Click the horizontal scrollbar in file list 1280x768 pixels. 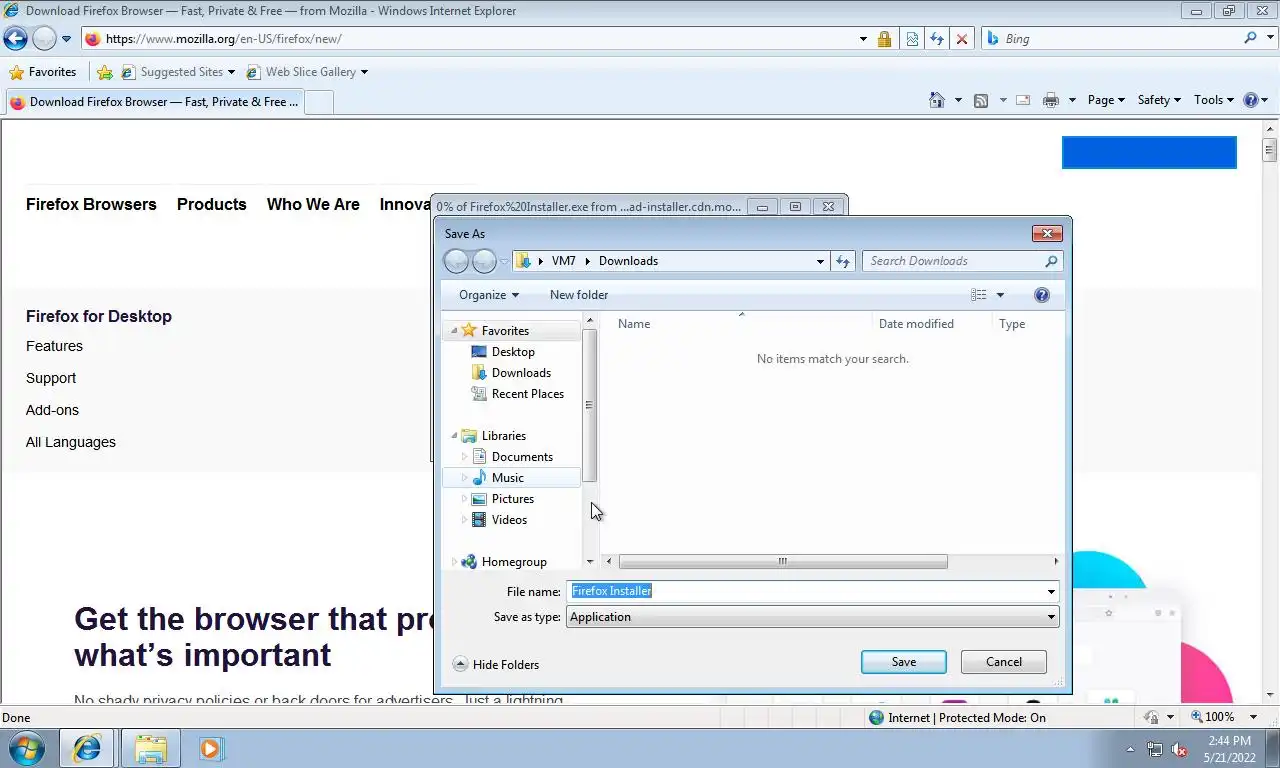783,562
